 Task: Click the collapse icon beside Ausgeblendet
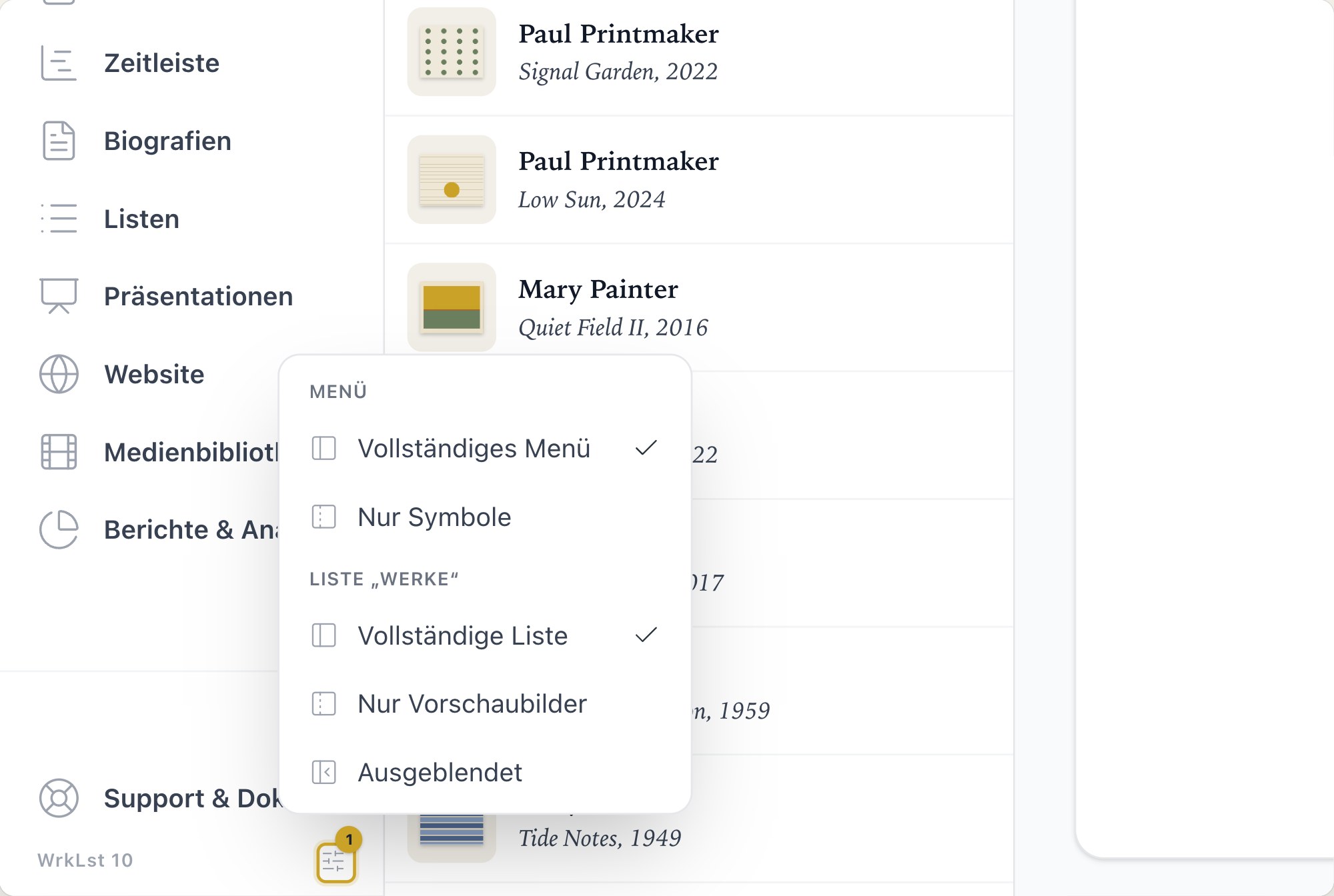point(324,772)
